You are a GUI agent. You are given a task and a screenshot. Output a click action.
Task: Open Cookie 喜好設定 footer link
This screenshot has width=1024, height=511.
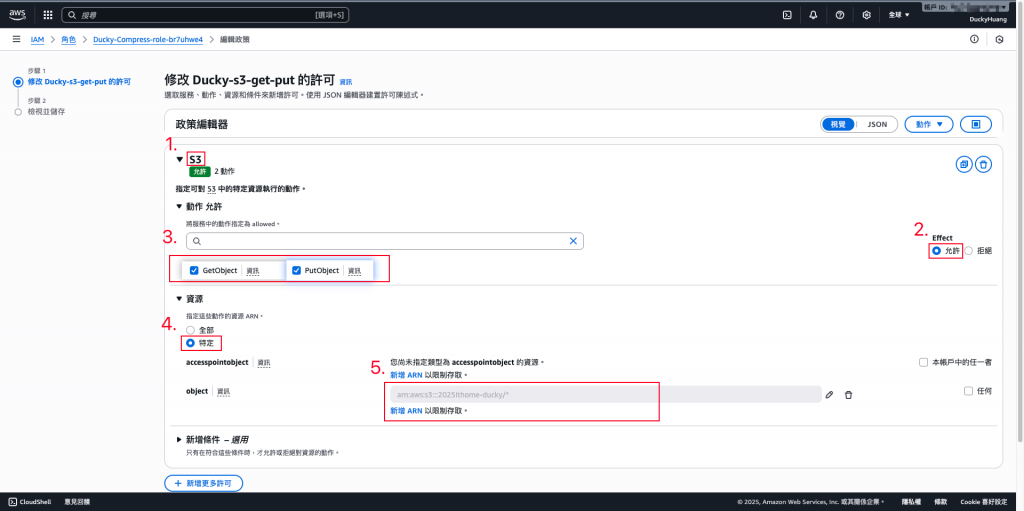[x=986, y=502]
